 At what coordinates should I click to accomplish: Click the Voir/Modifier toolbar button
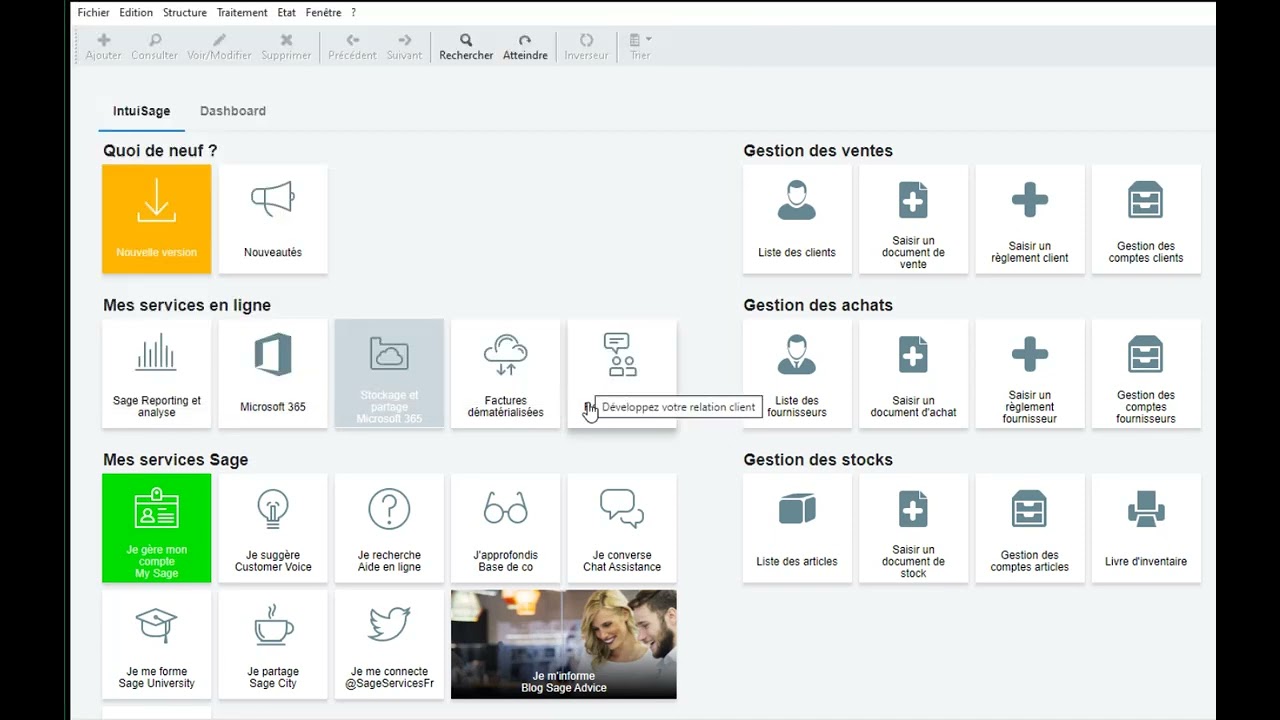click(220, 46)
